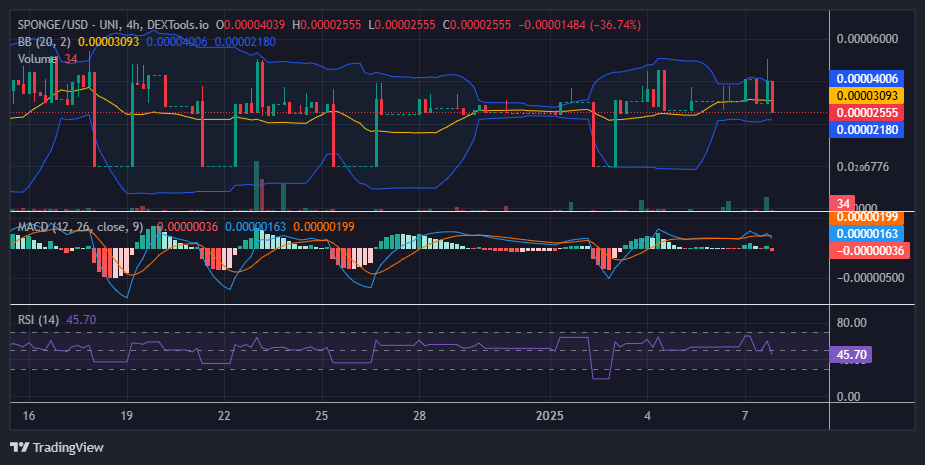Click the orange 0.00000199 tag on the MACD axis
This screenshot has height=465, width=925.
[x=866, y=217]
